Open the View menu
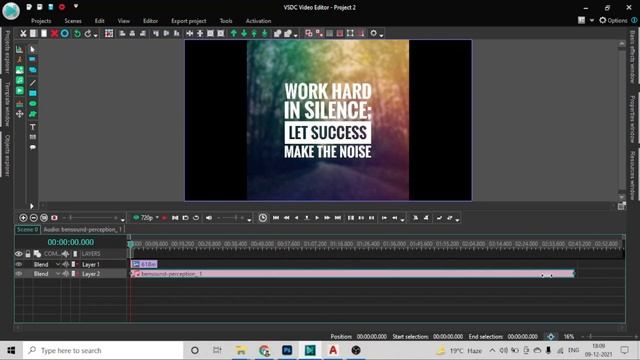 click(x=124, y=21)
